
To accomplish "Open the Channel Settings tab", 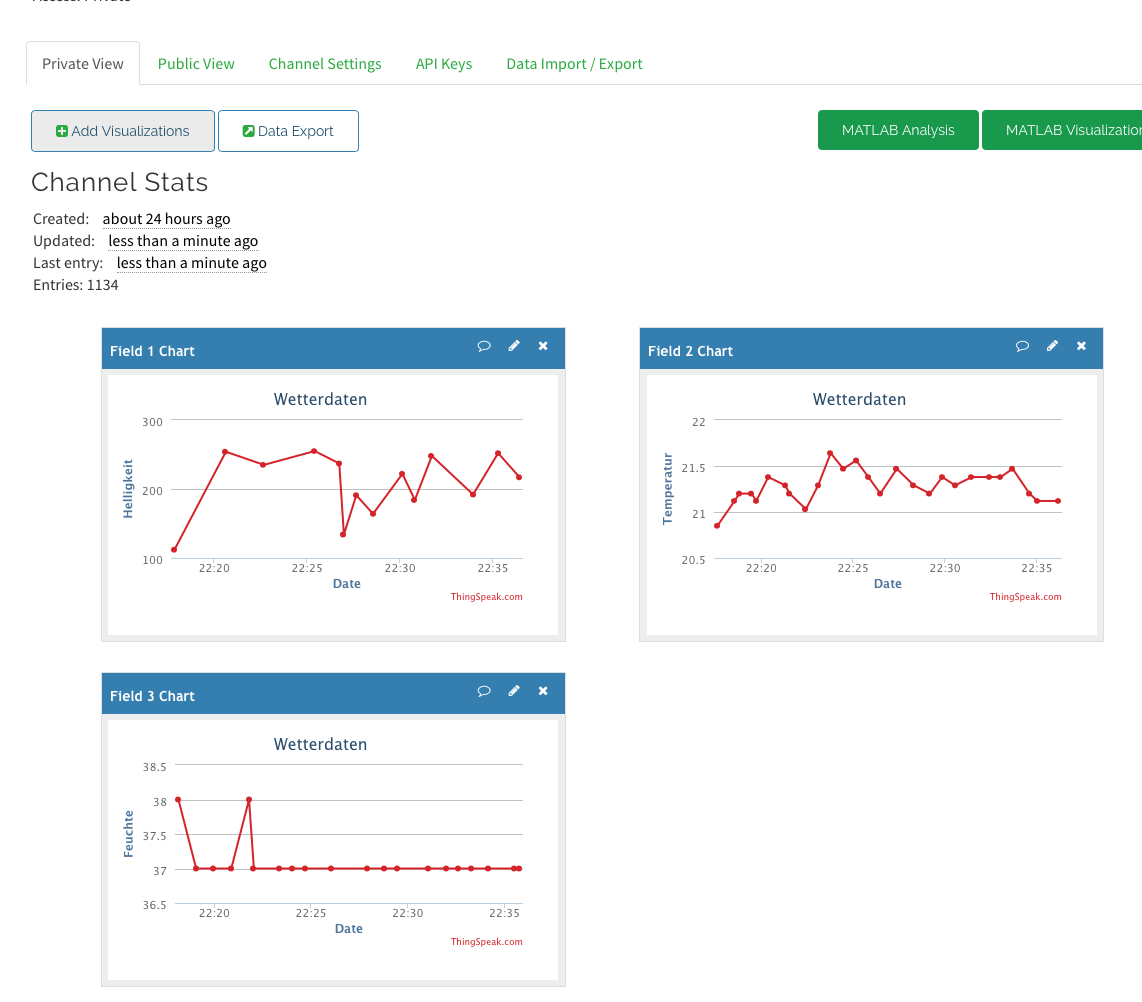I will click(325, 64).
